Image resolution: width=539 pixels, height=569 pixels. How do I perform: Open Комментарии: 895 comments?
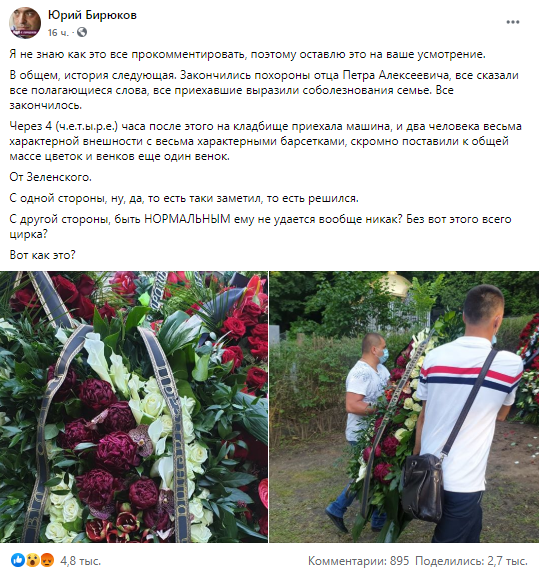coord(358,561)
